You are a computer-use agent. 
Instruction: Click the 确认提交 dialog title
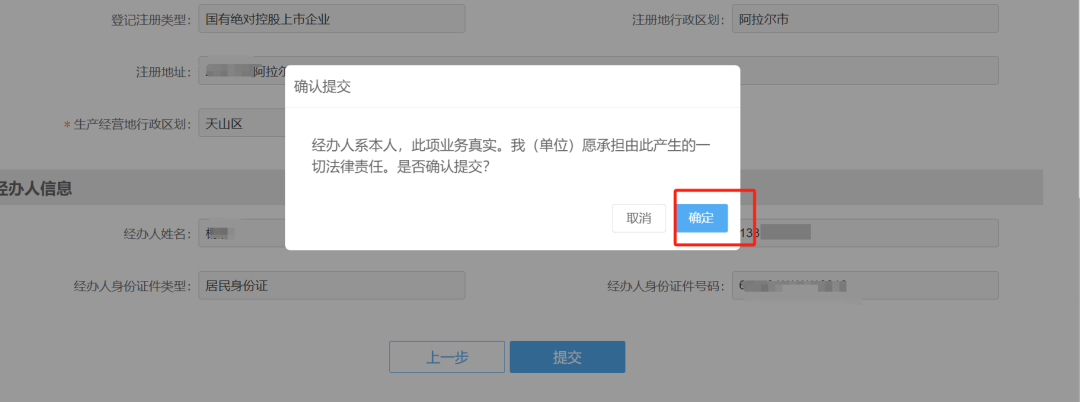[323, 87]
